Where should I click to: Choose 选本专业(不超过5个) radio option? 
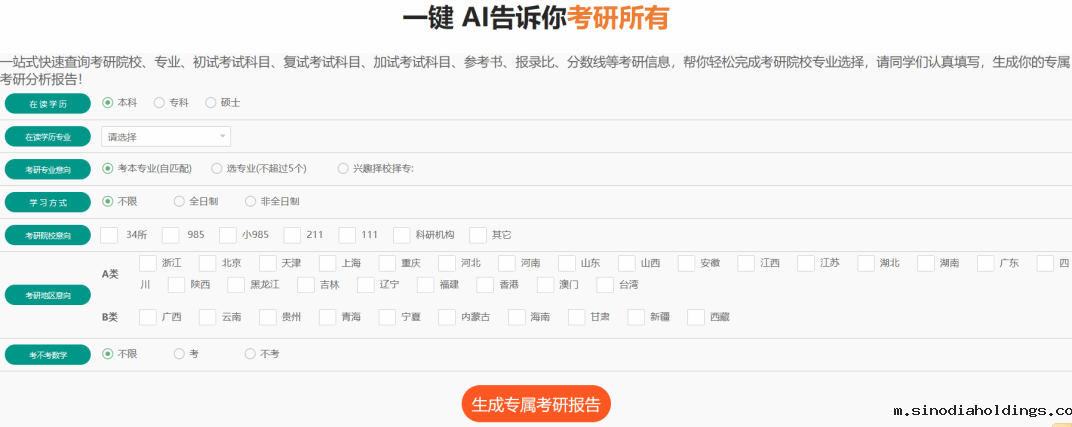point(217,168)
